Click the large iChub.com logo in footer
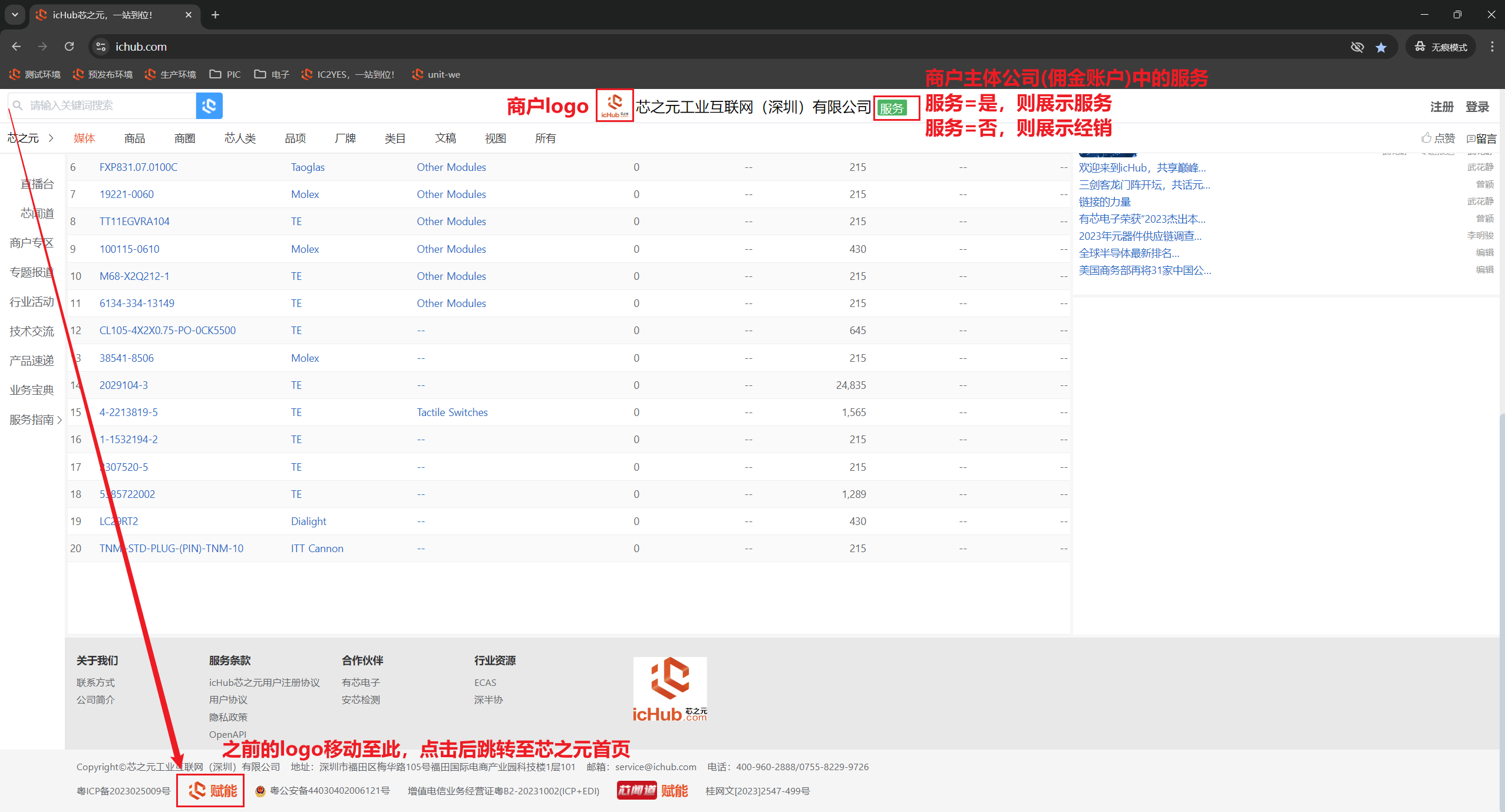The height and width of the screenshot is (812, 1505). (670, 689)
